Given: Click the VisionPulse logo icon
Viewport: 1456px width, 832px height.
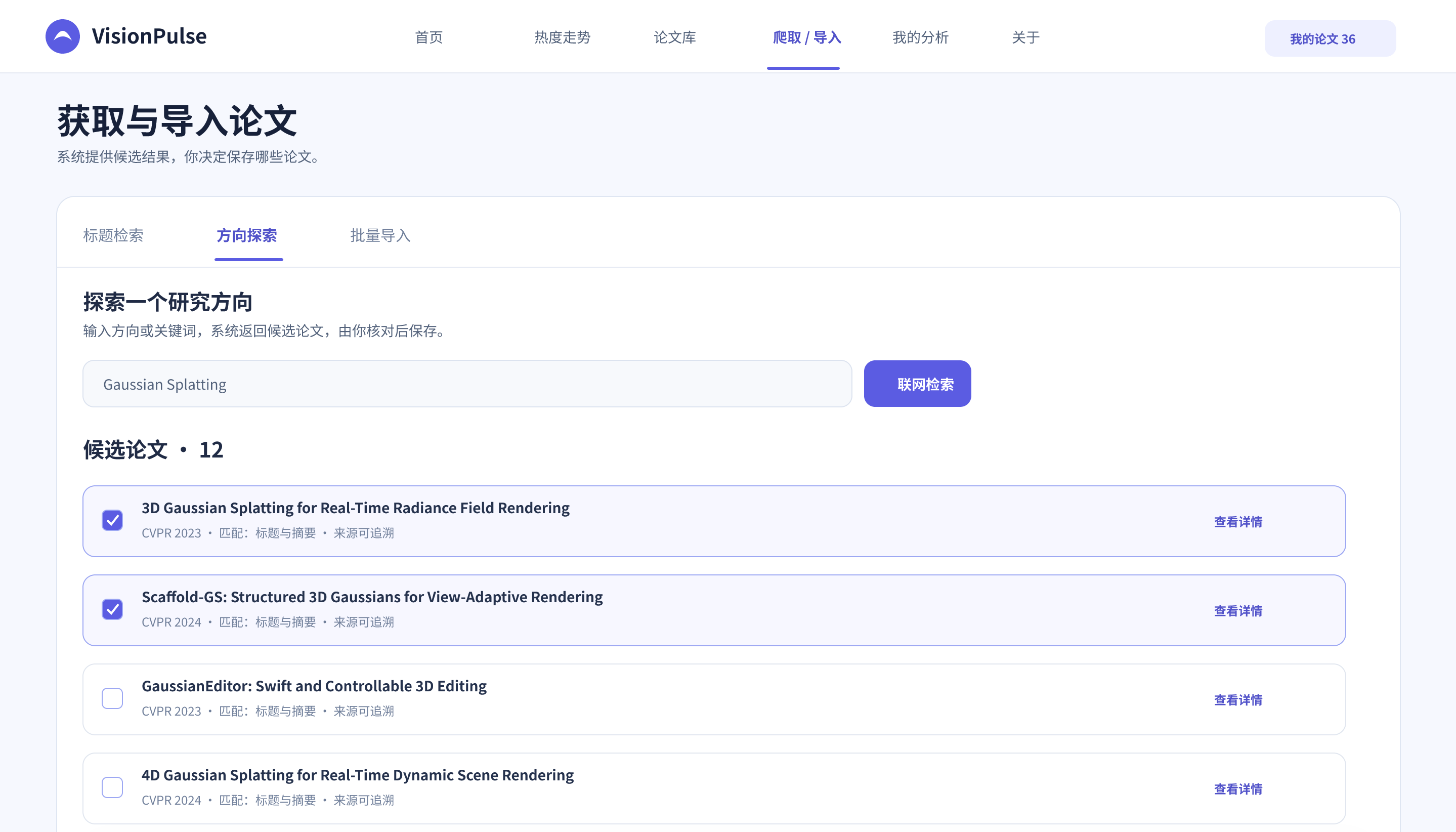Looking at the screenshot, I should coord(62,36).
